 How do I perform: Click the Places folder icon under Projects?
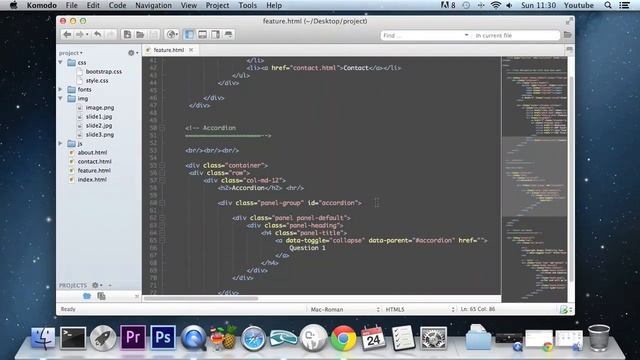coord(87,296)
